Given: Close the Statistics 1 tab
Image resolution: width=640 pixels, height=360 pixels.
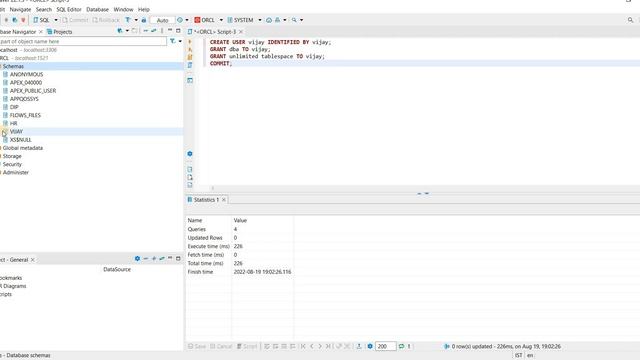Looking at the screenshot, I should [224, 200].
